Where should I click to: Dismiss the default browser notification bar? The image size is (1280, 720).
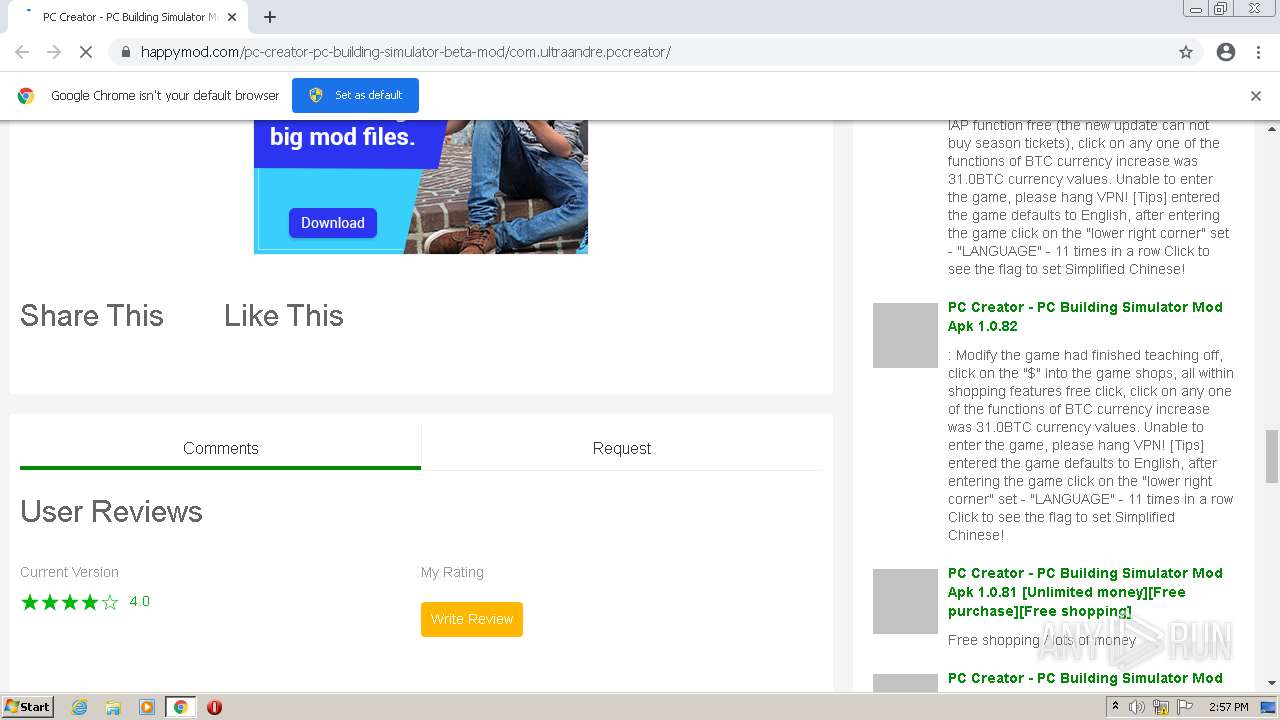pos(1256,96)
